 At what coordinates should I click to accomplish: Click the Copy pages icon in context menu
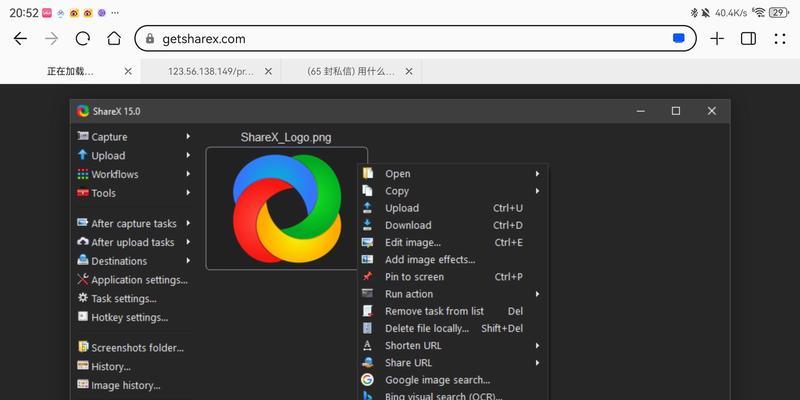367,190
